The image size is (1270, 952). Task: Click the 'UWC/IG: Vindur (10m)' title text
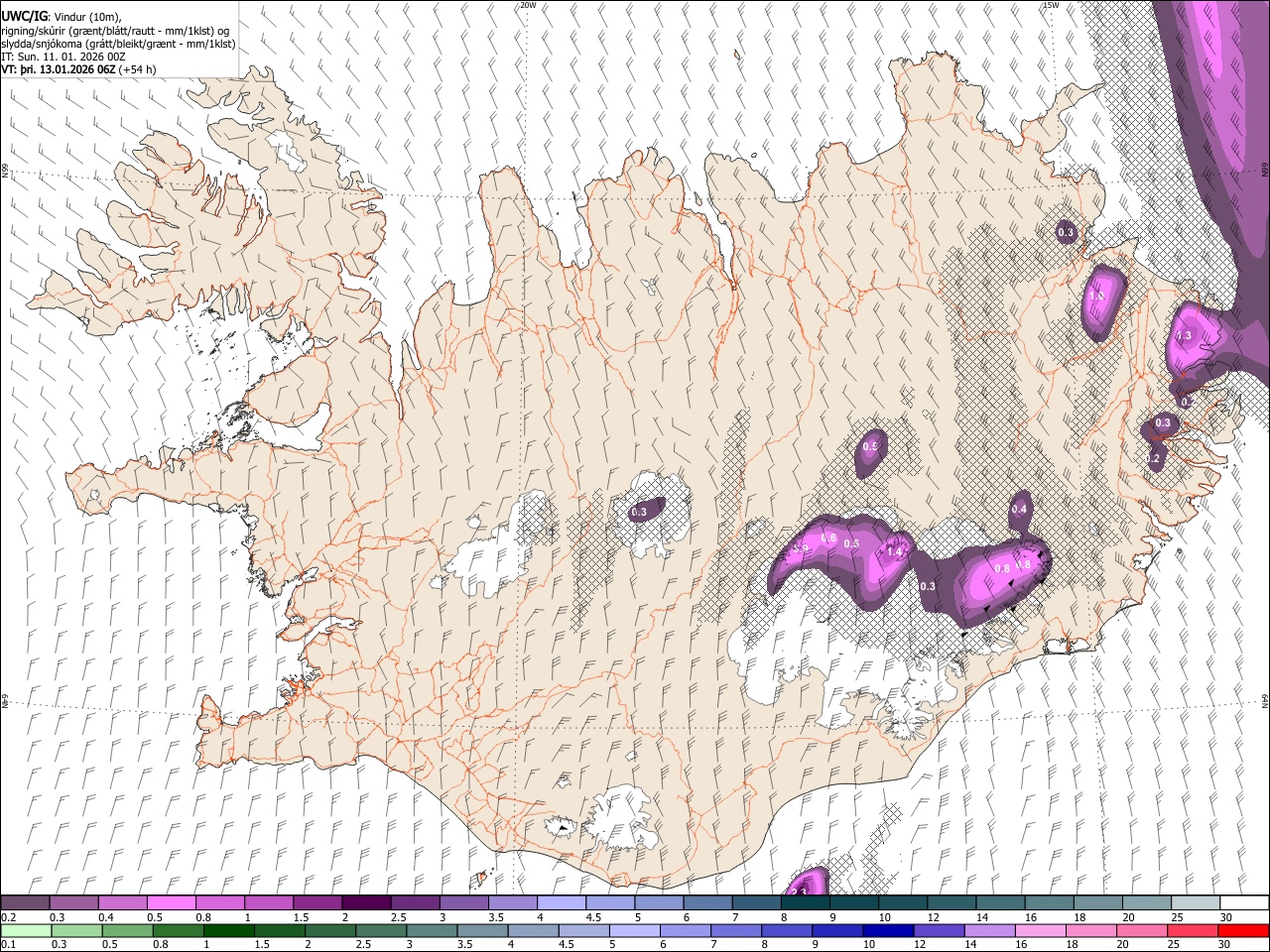coord(63,16)
